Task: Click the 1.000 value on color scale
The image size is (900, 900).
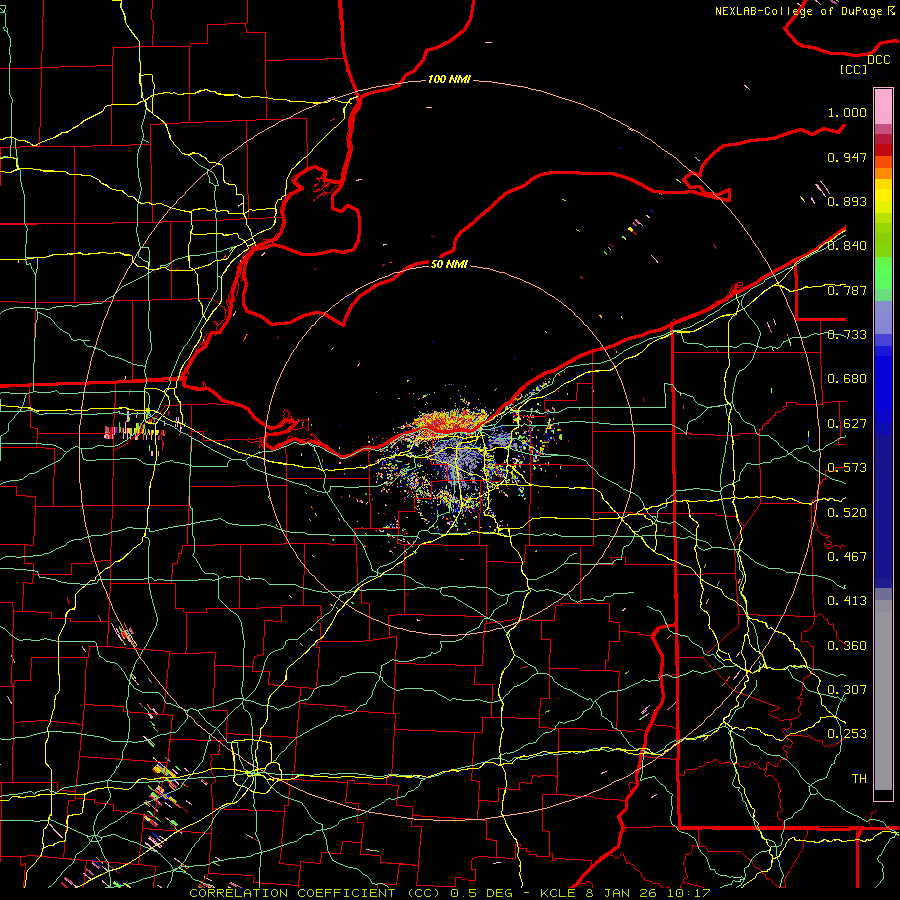Action: pyautogui.click(x=847, y=112)
